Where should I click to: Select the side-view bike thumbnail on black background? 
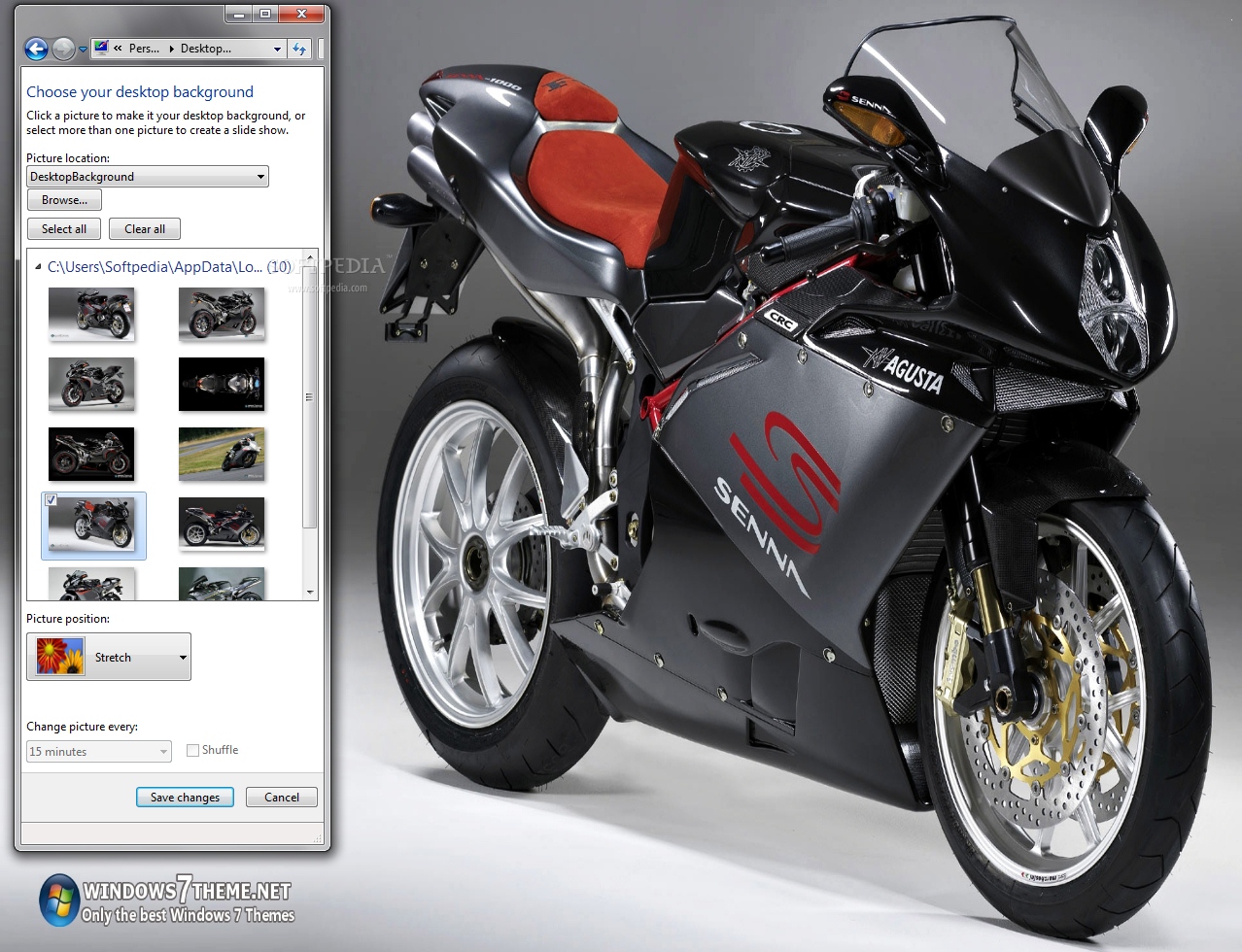coord(91,454)
